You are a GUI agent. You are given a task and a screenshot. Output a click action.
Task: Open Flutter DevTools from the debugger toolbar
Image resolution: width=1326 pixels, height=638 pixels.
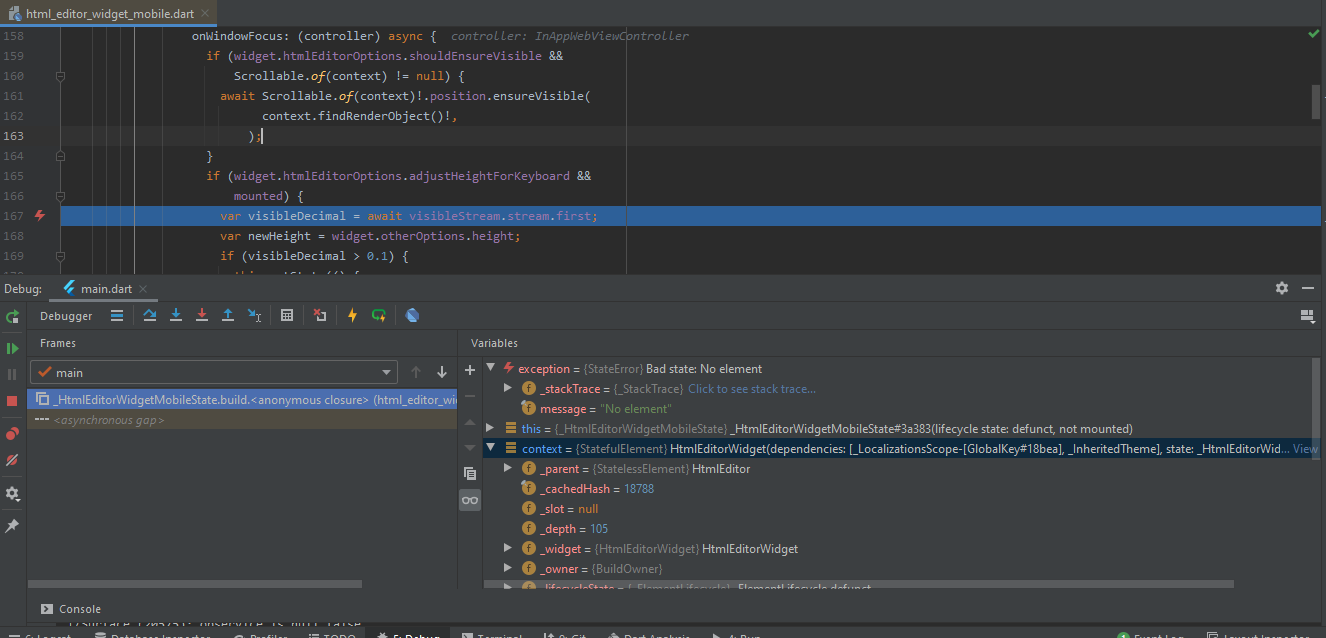(x=412, y=315)
